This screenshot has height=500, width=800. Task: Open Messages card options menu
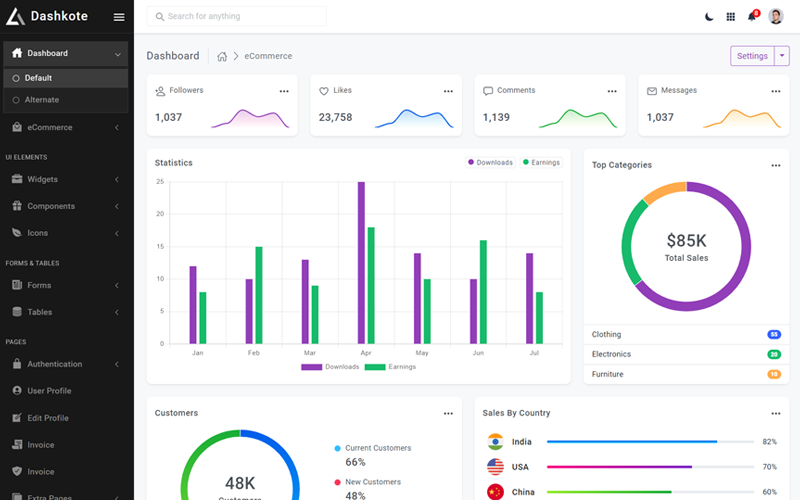776,91
